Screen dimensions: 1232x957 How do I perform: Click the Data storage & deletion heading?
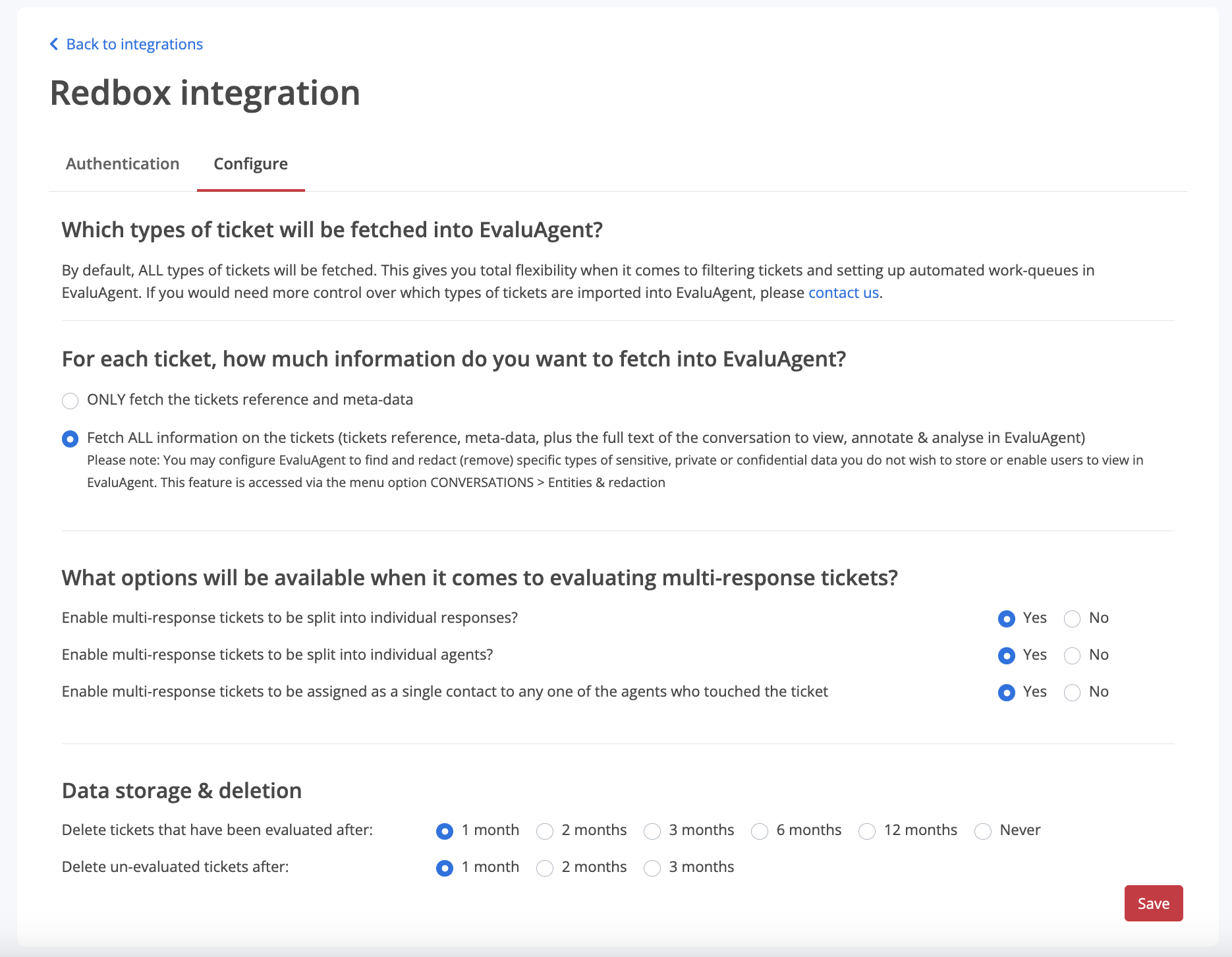182,790
